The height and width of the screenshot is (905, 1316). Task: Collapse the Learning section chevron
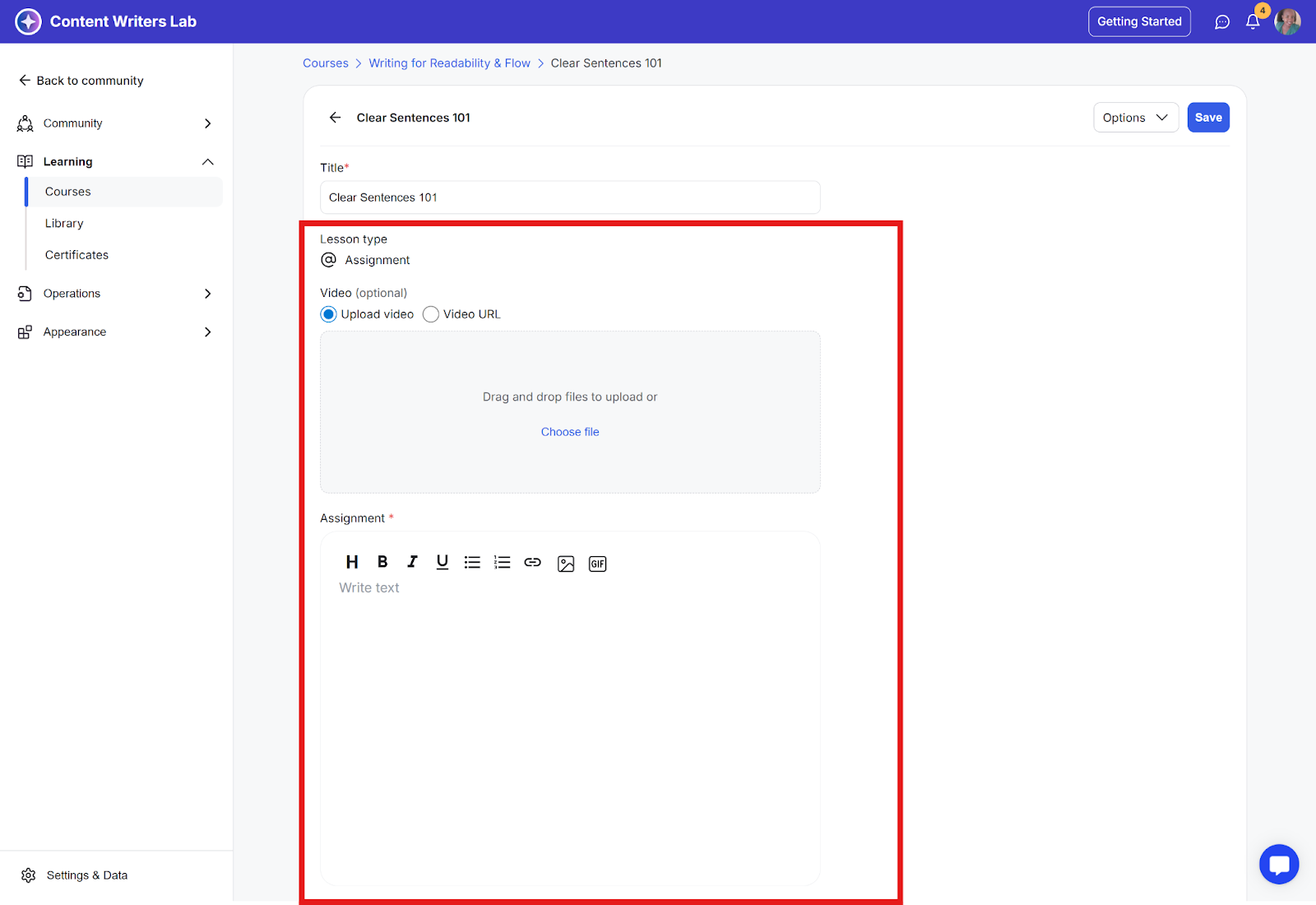point(208,162)
